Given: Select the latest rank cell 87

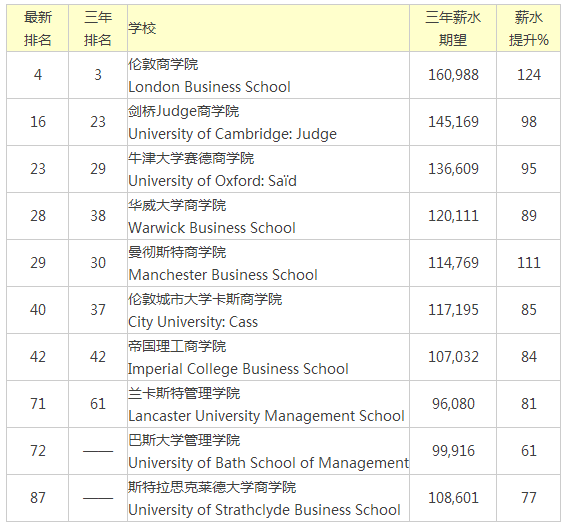Looking at the screenshot, I should click(38, 498).
